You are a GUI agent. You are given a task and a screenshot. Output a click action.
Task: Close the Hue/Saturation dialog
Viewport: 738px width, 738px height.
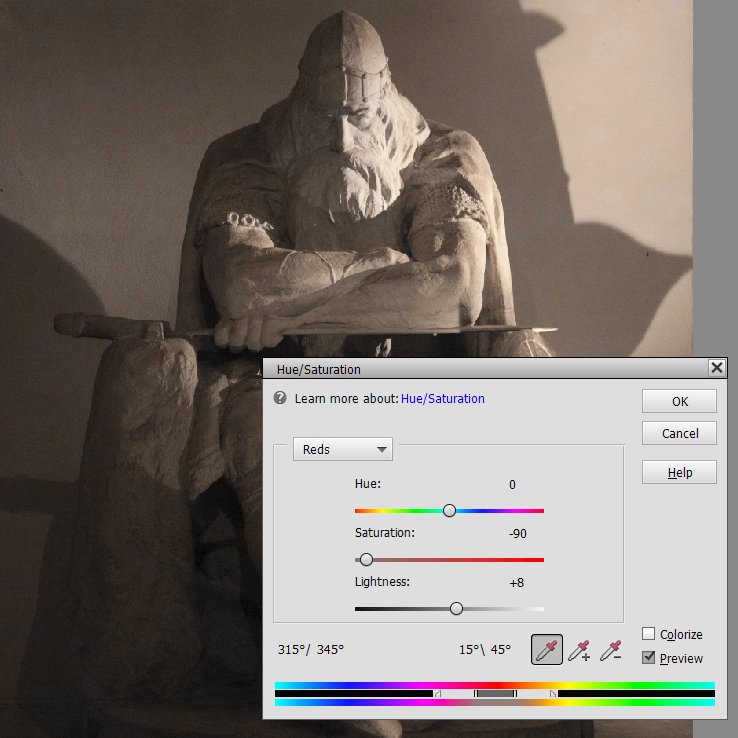pos(716,368)
